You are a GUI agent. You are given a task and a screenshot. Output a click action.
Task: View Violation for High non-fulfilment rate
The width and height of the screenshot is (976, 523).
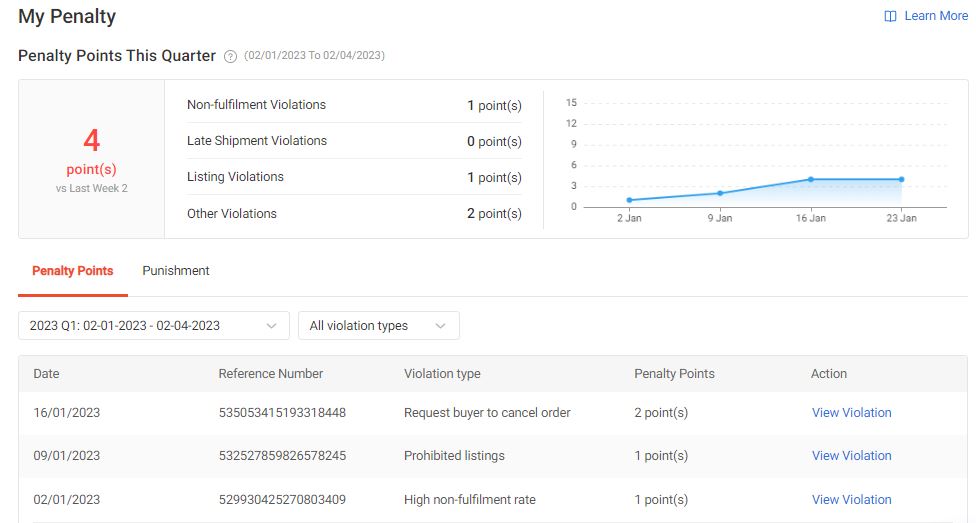pyautogui.click(x=852, y=499)
